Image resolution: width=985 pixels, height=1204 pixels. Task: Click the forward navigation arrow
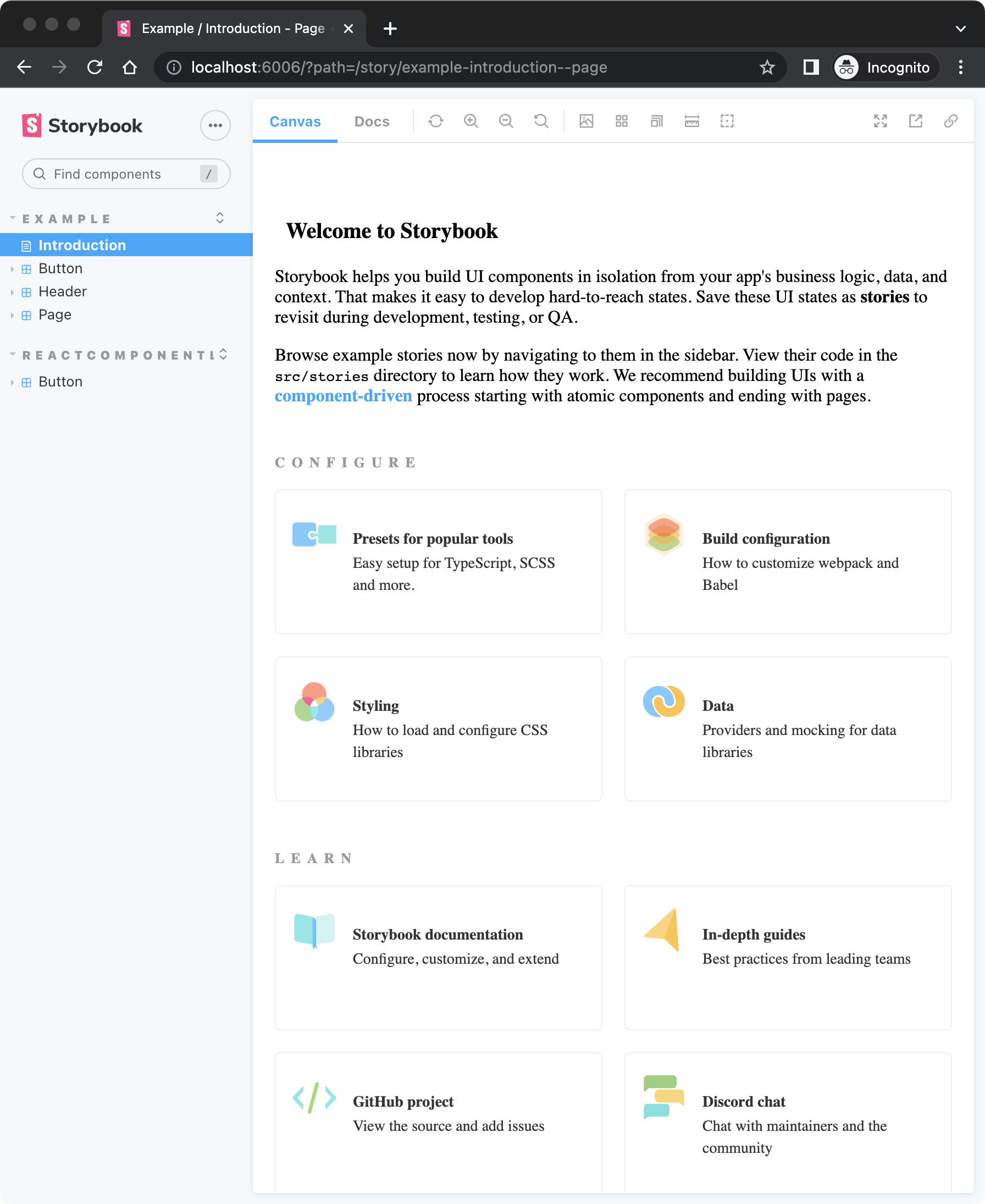pyautogui.click(x=59, y=67)
